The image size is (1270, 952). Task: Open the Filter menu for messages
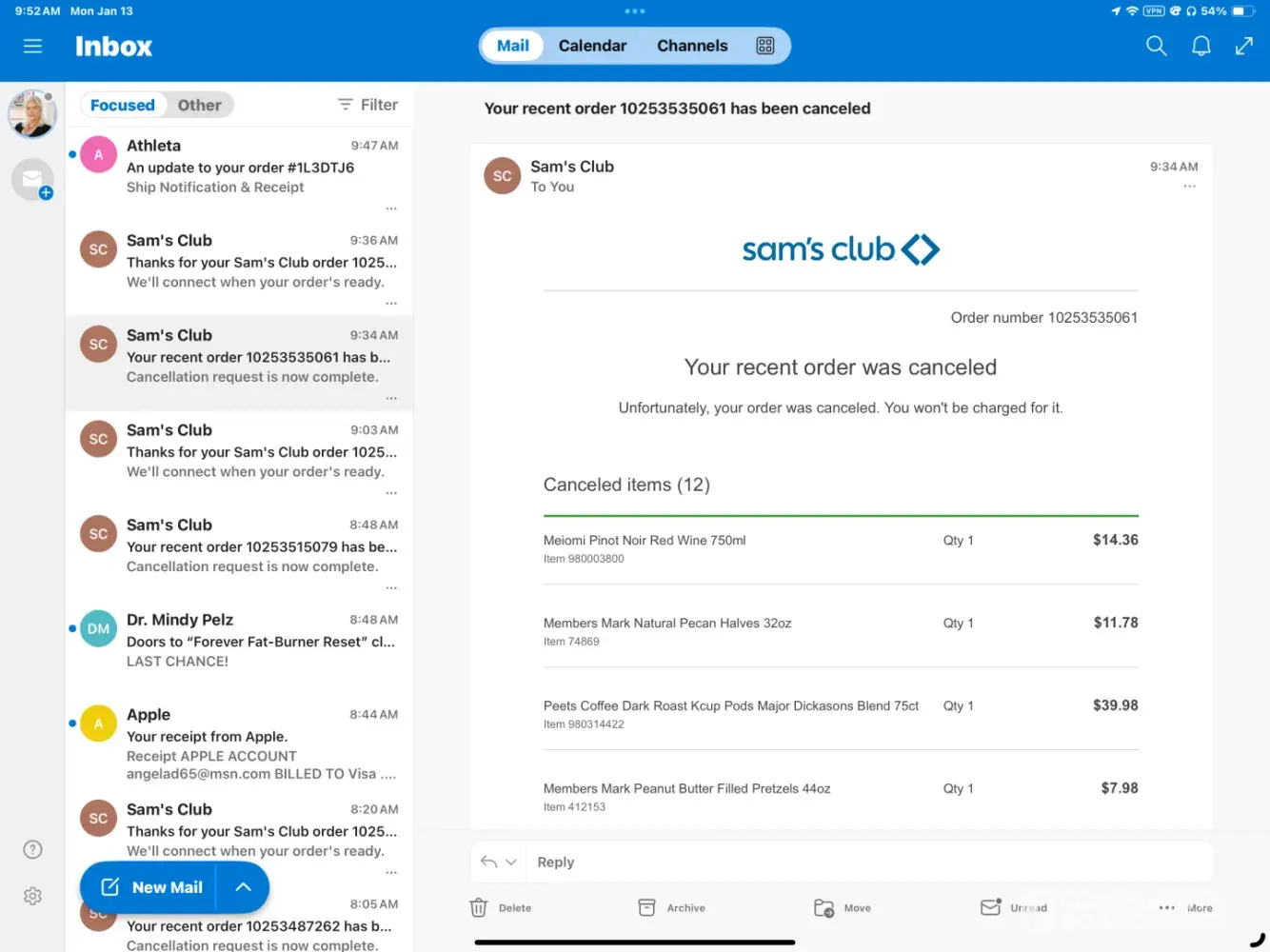pos(367,105)
